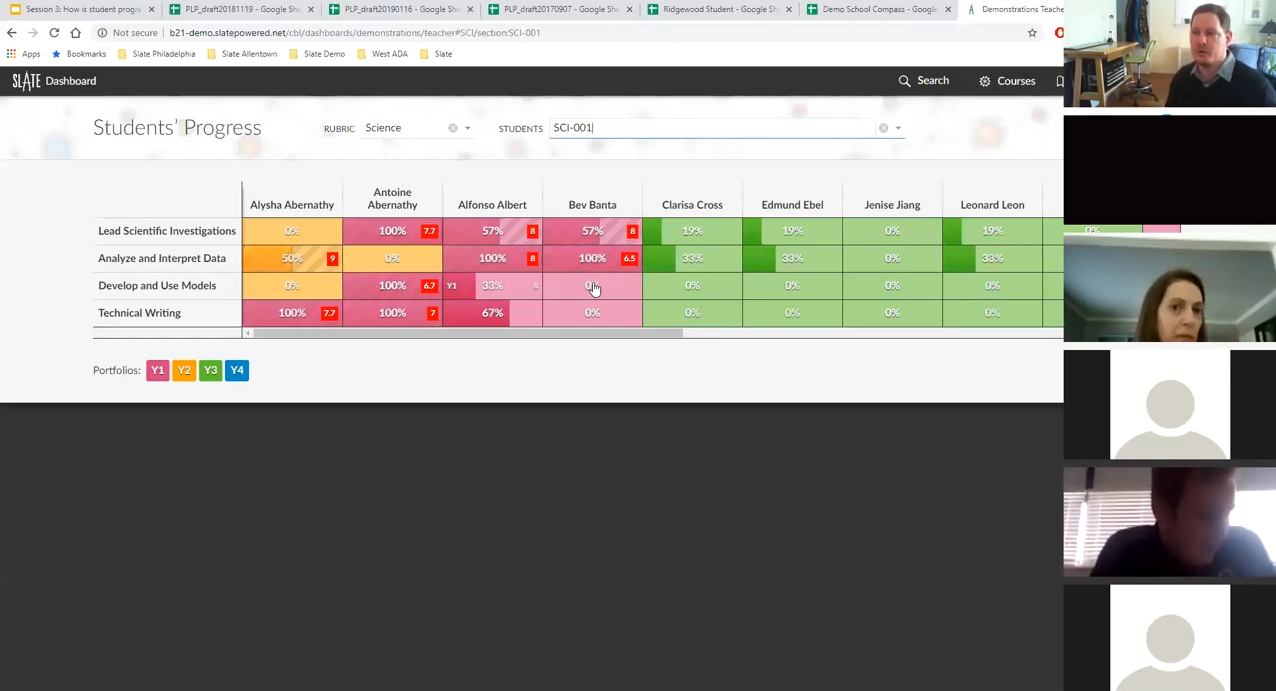Open the Technical Writing competency row
This screenshot has width=1276, height=691.
[x=139, y=313]
